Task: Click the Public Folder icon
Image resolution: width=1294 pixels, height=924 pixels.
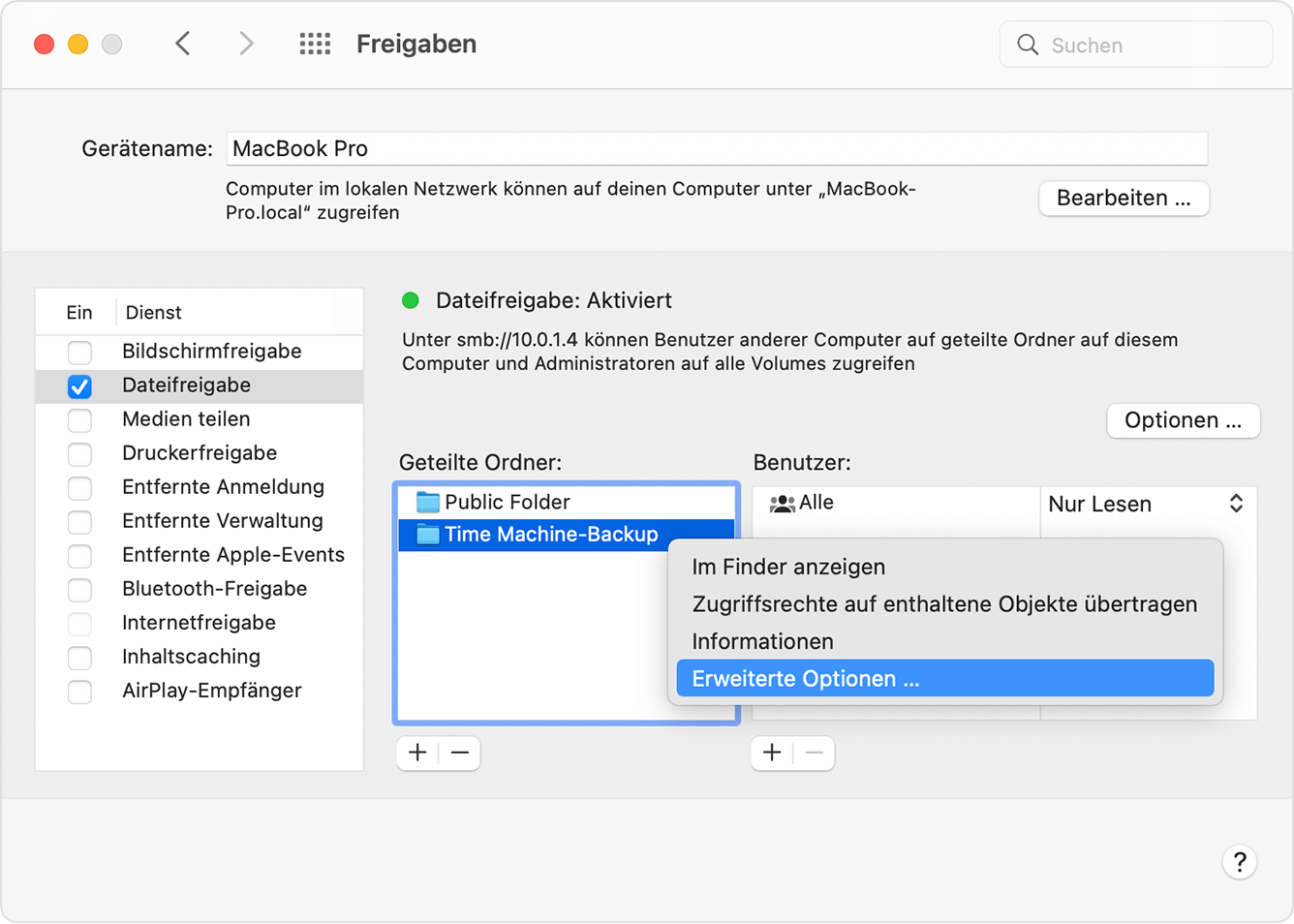Action: pyautogui.click(x=427, y=502)
